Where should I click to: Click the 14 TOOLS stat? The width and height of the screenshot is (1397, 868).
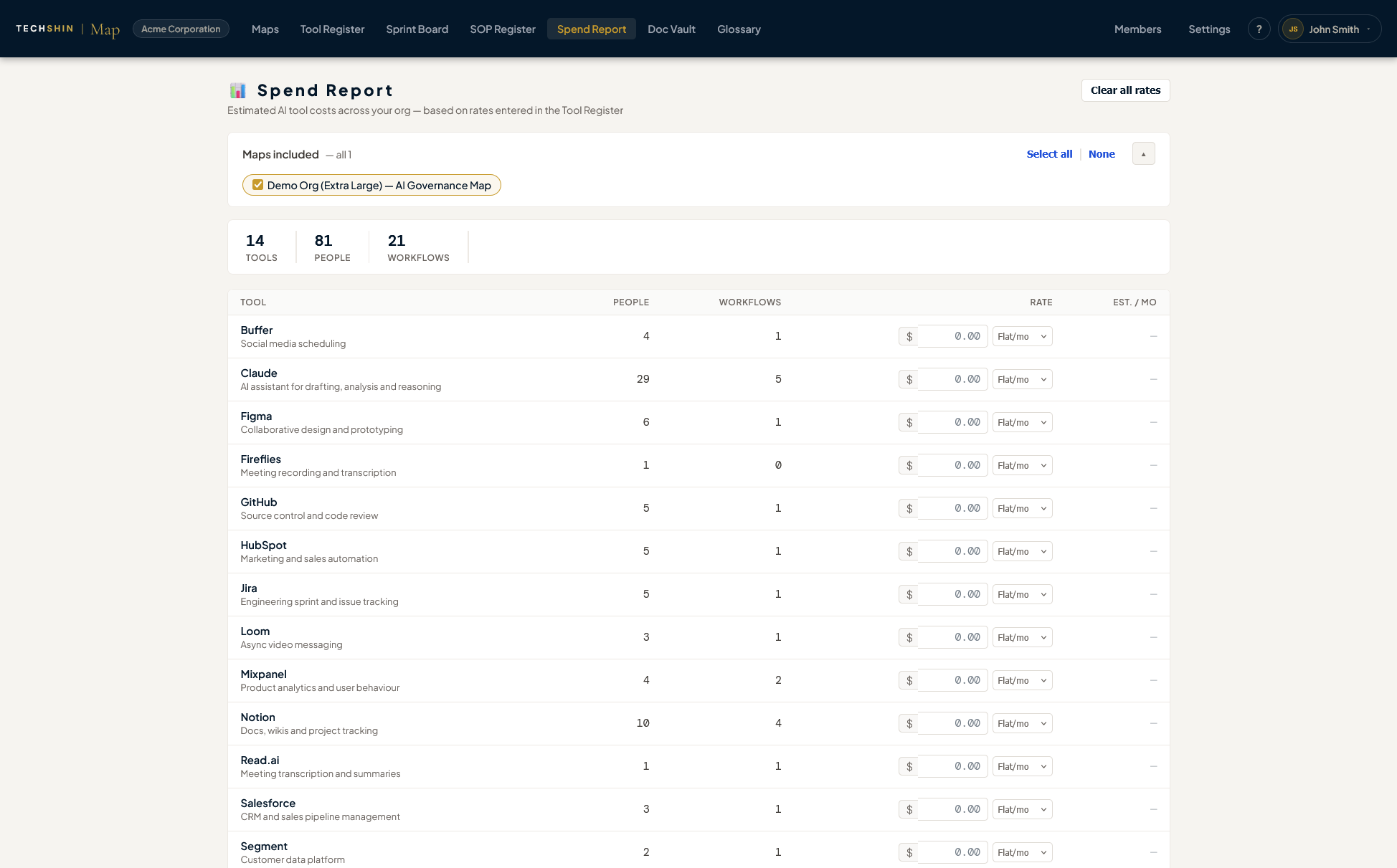(261, 247)
